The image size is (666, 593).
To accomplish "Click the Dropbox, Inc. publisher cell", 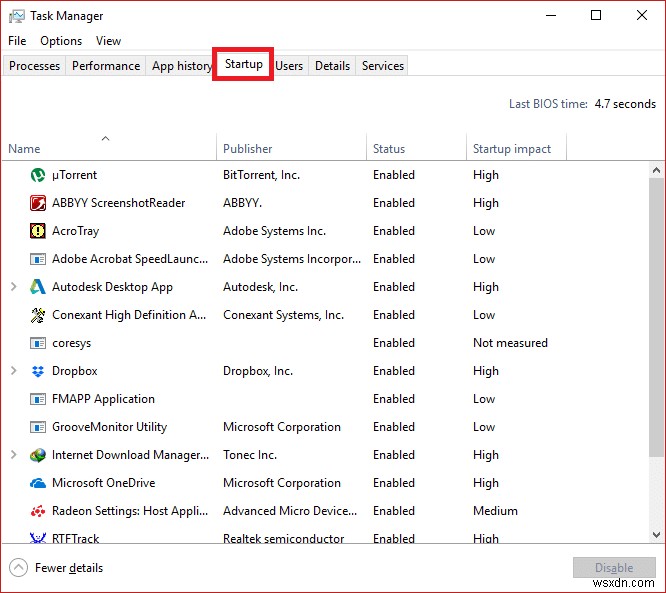I will click(x=258, y=371).
